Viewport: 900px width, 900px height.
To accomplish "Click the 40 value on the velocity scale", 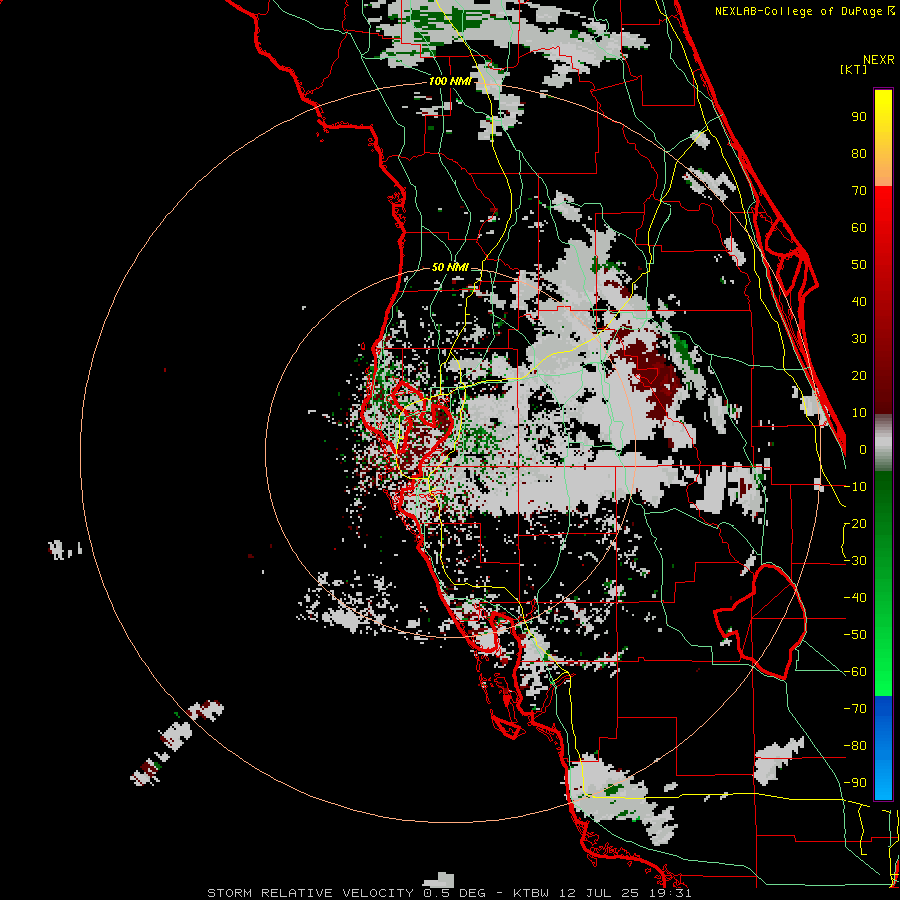I will coord(859,301).
